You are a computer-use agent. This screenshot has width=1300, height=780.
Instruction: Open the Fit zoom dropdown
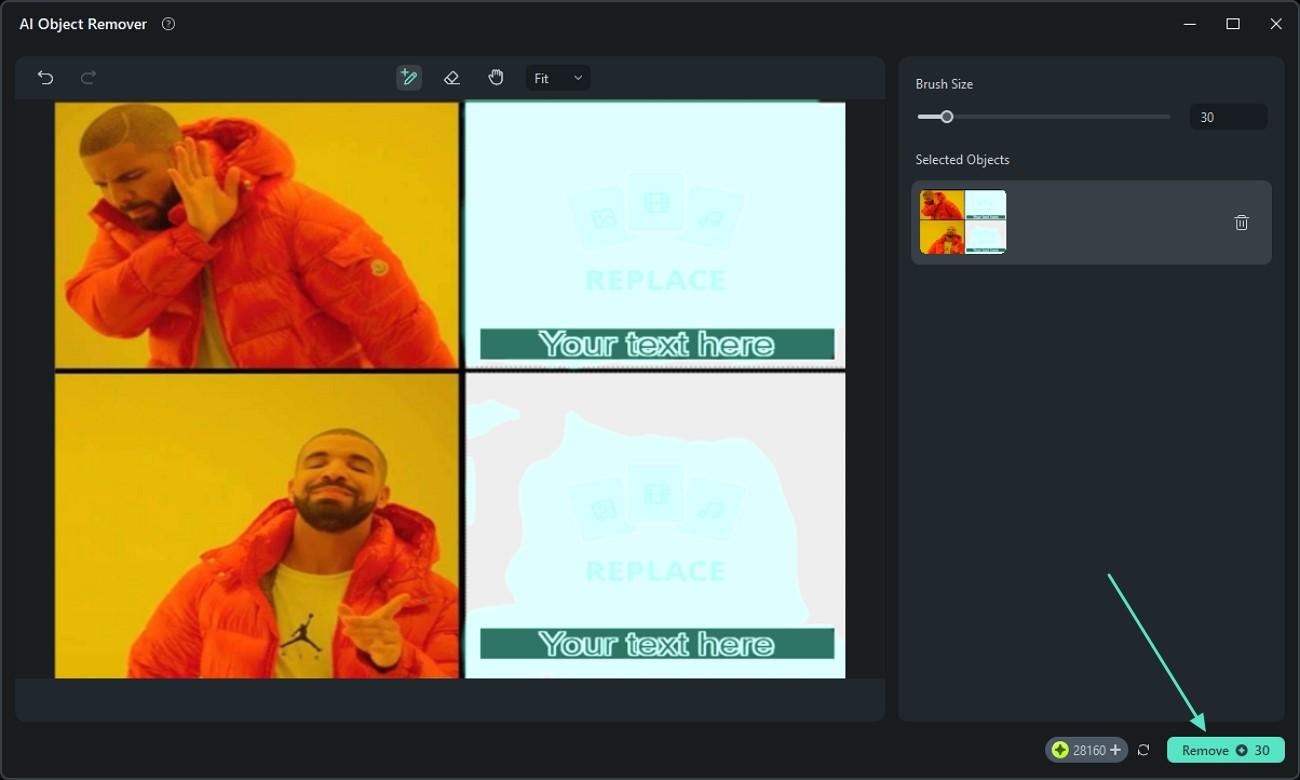tap(558, 78)
